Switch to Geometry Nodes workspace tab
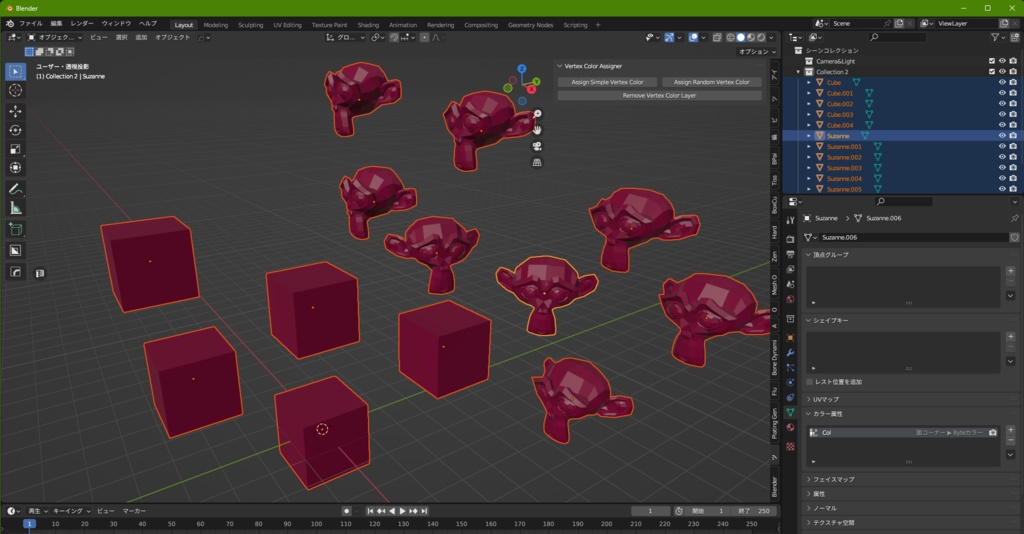1024x534 pixels. pos(530,25)
